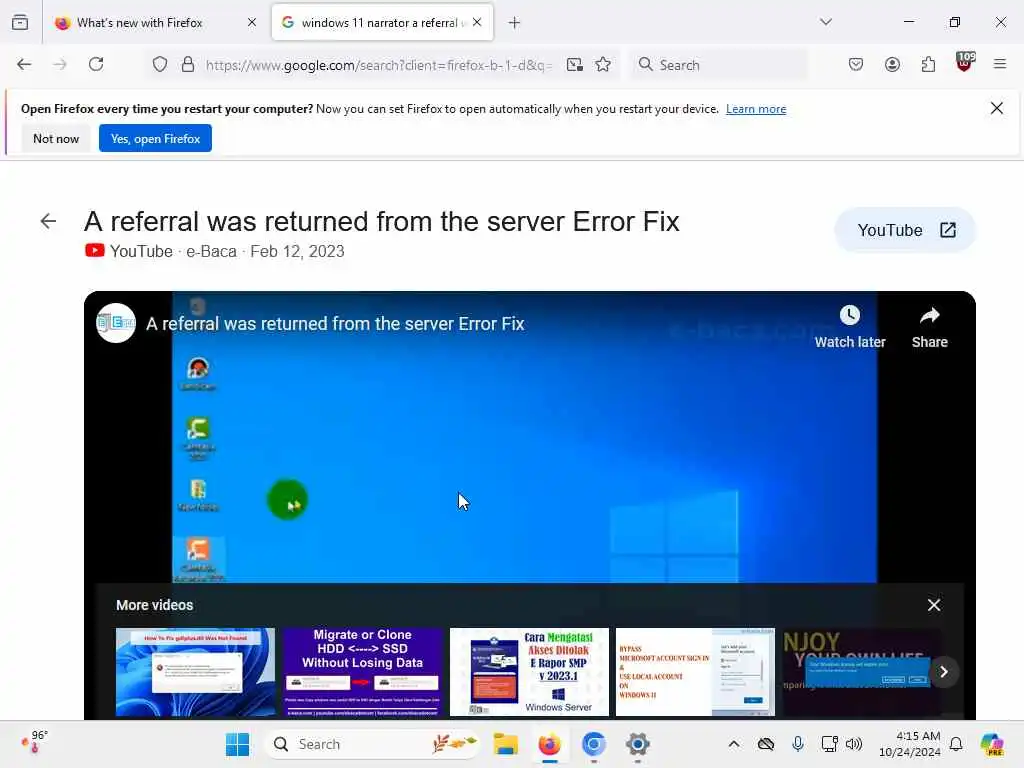Viewport: 1024px width, 768px height.
Task: Open the Learn more link
Action: pos(756,109)
